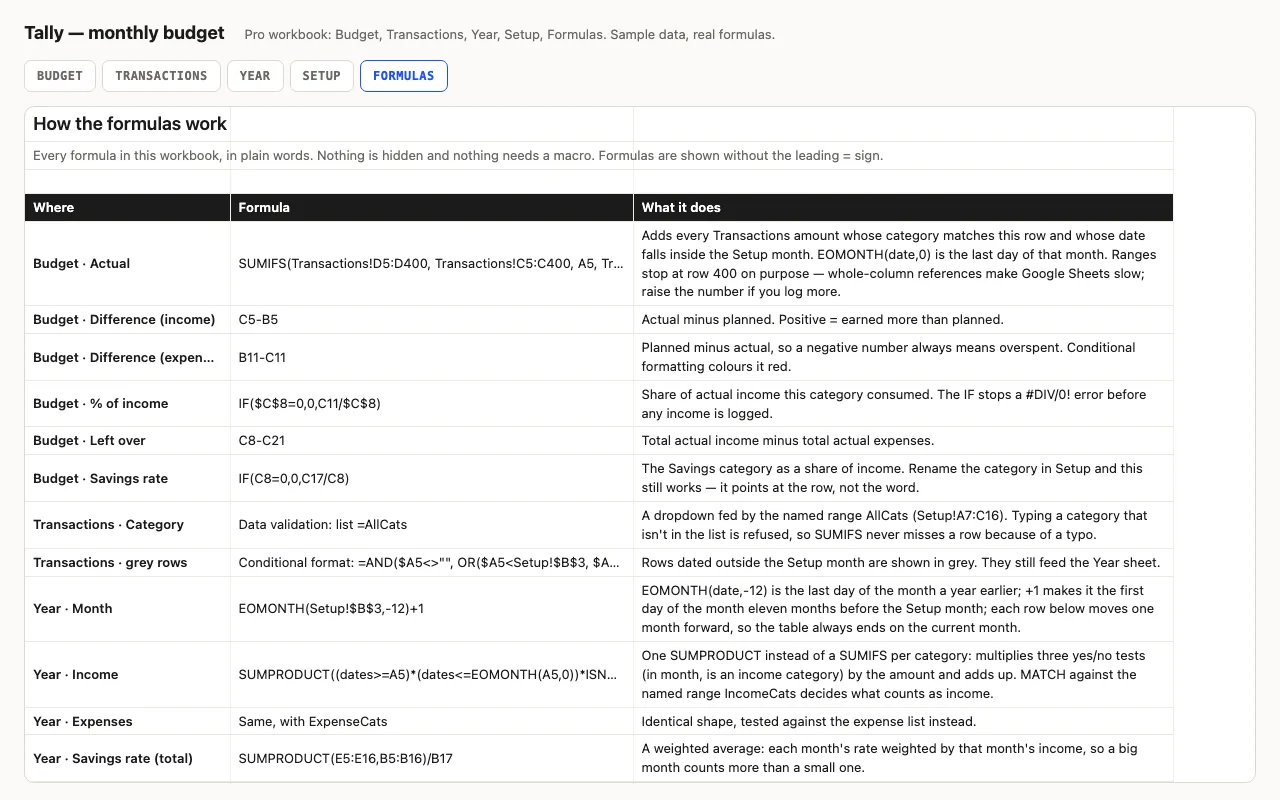Viewport: 1280px width, 800px height.
Task: Select the Setup tab
Action: click(x=322, y=76)
